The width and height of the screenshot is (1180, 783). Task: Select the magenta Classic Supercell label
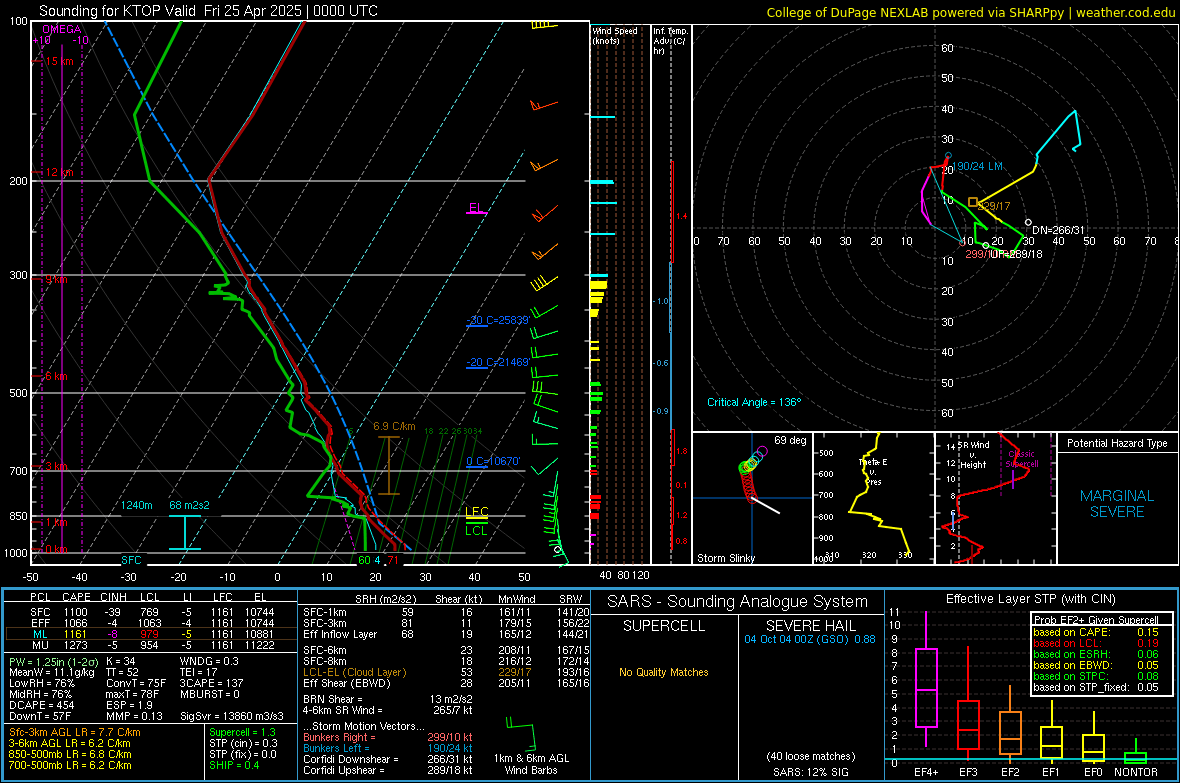1021,459
